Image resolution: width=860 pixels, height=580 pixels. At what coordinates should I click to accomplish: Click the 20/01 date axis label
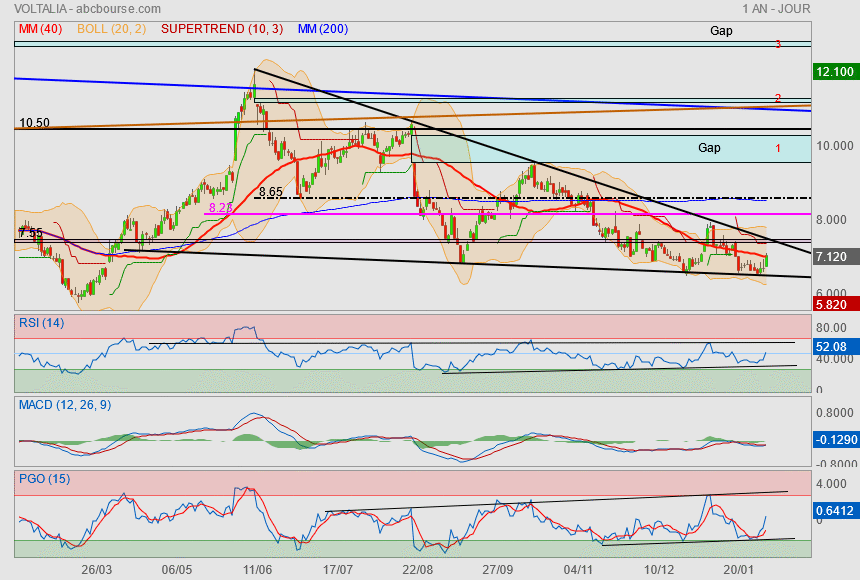tap(738, 570)
